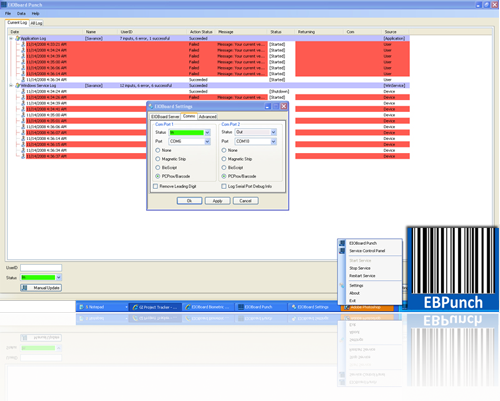The image size is (500, 401).
Task: Click the user icon on the 4:33:21 AM row
Action: (23, 44)
